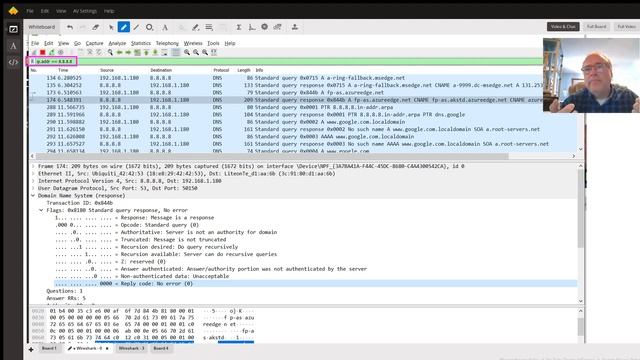This screenshot has width=640, height=360.
Task: Select packet 291 No such name response row
Action: 303,129
